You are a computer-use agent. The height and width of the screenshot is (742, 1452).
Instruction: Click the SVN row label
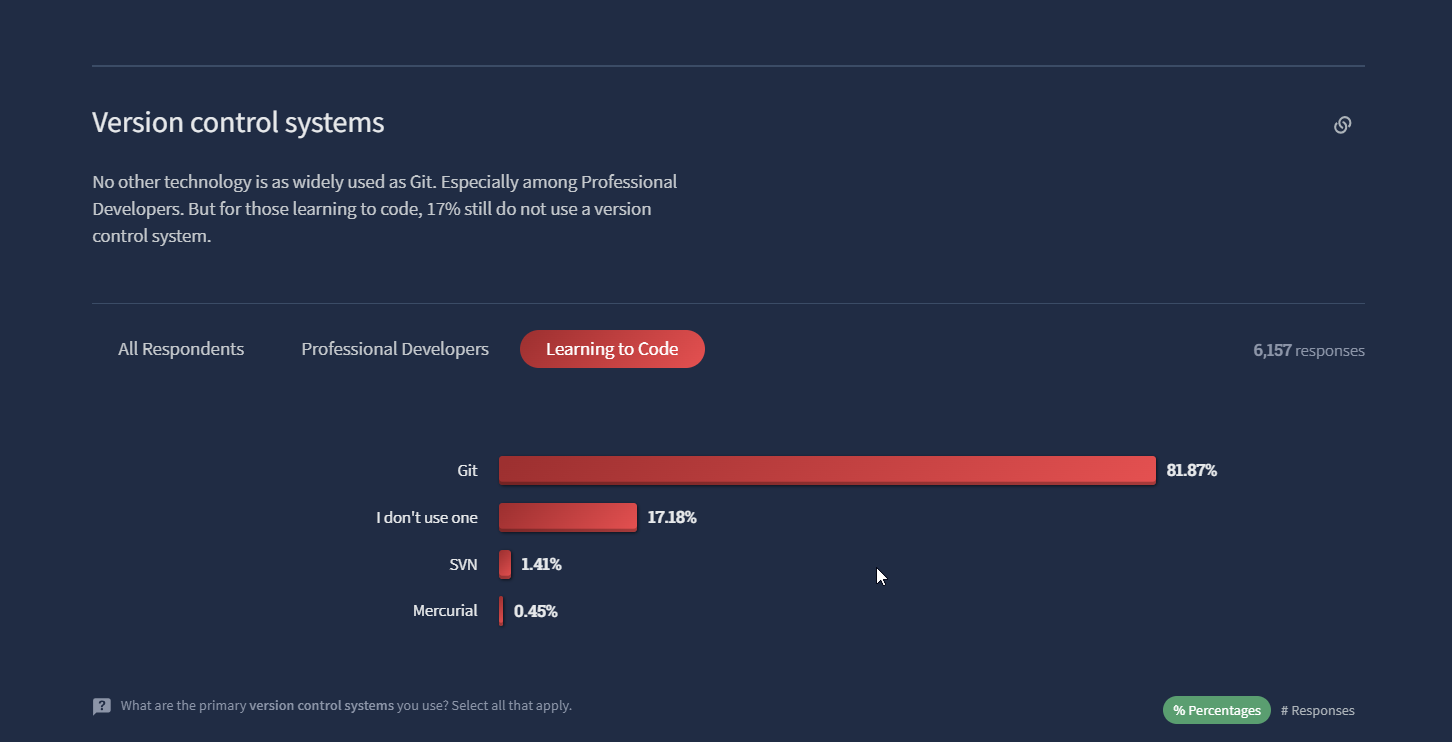click(x=463, y=564)
